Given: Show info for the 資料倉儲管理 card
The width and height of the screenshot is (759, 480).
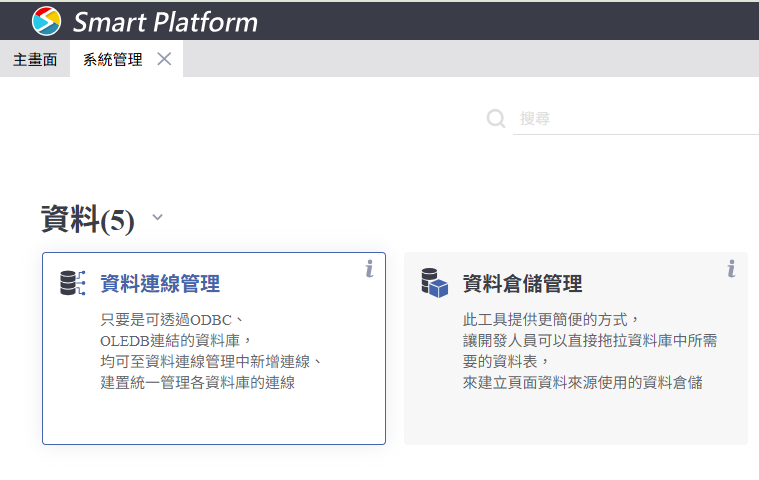Looking at the screenshot, I should tap(731, 268).
